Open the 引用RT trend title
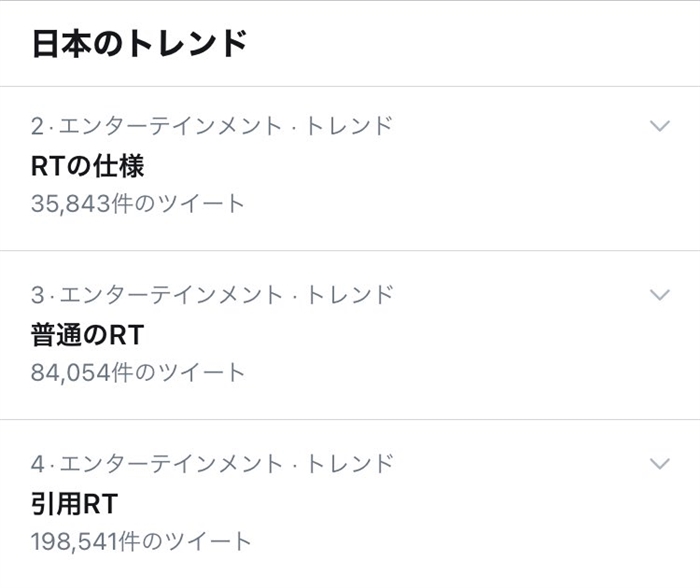This screenshot has width=700, height=588. (75, 503)
